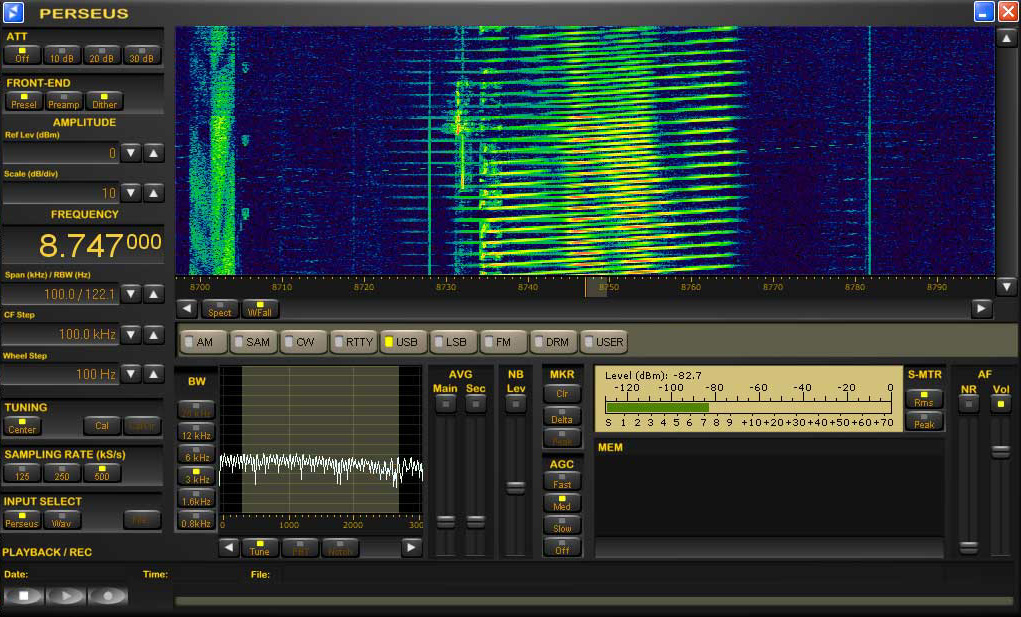Click the right arrow below the BW filter display
The height and width of the screenshot is (617, 1021).
click(411, 547)
